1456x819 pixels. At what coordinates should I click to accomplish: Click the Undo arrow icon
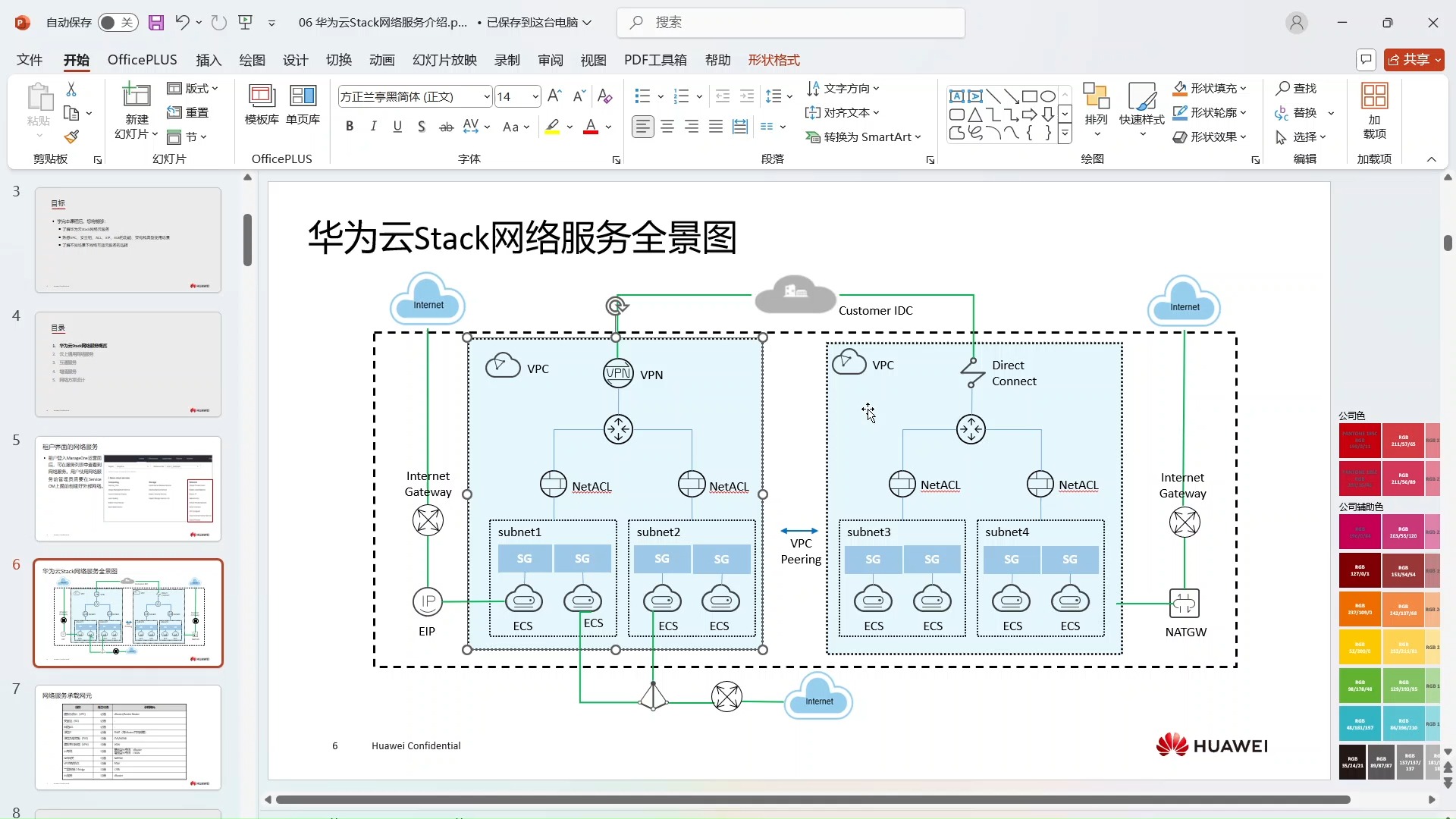point(182,23)
